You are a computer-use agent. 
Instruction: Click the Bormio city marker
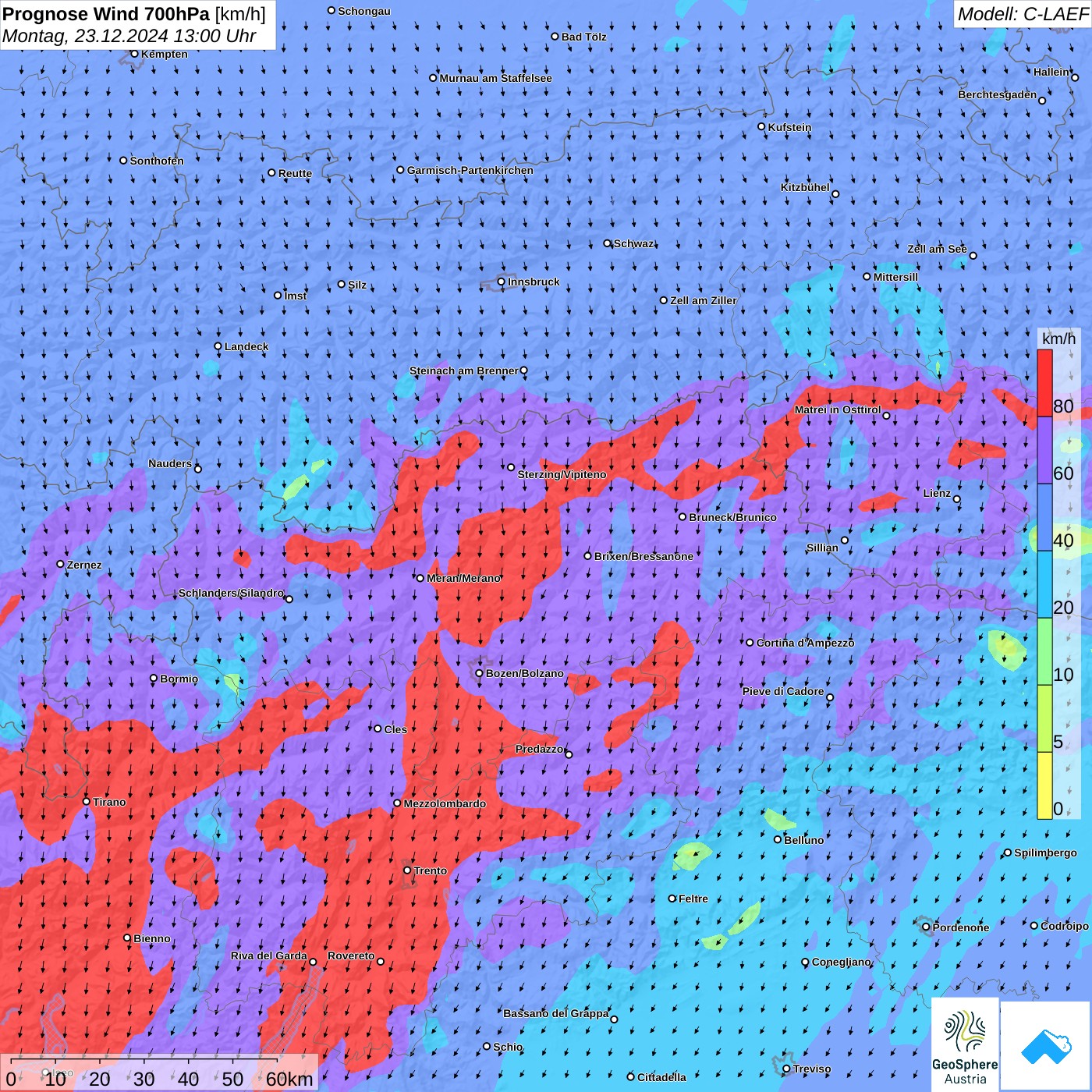pyautogui.click(x=154, y=679)
